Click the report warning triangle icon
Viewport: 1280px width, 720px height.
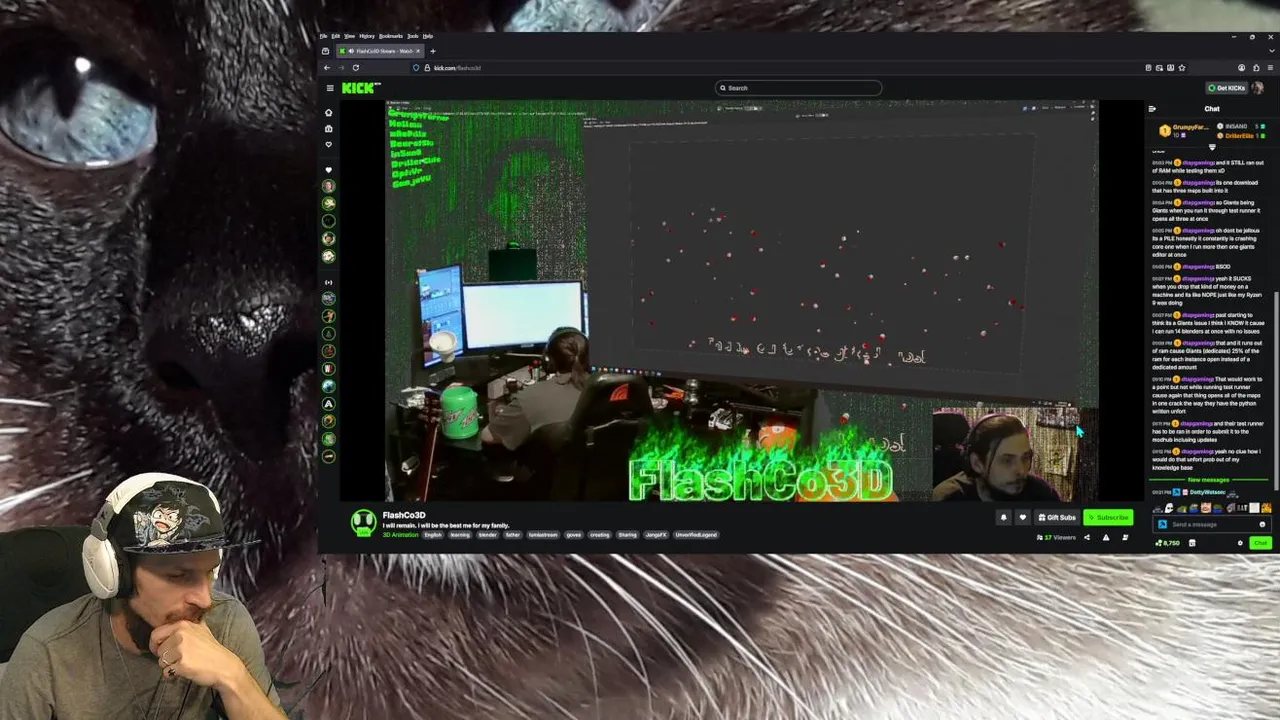(1106, 537)
